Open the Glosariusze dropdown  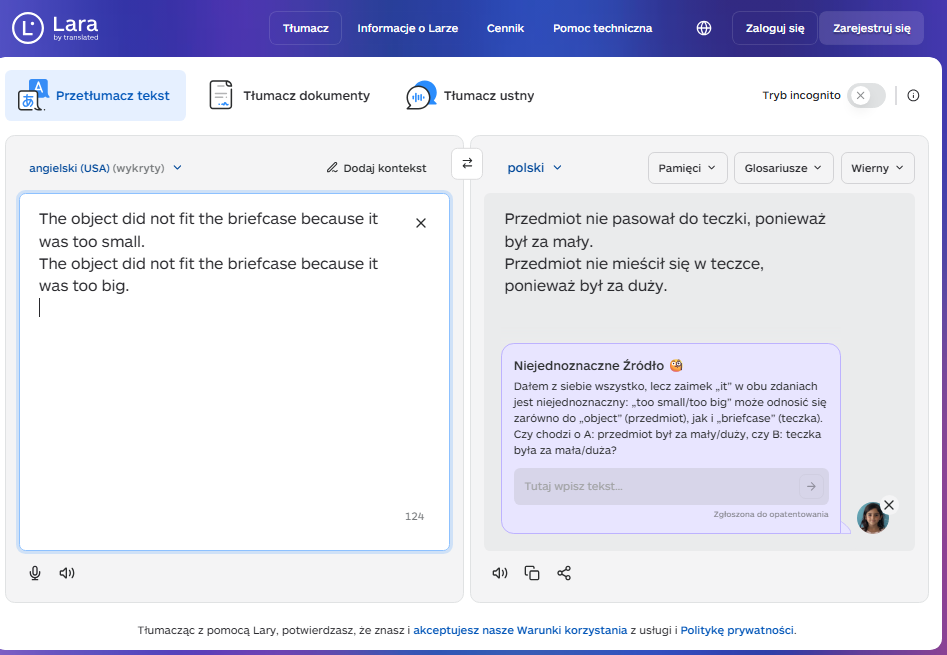pos(783,168)
